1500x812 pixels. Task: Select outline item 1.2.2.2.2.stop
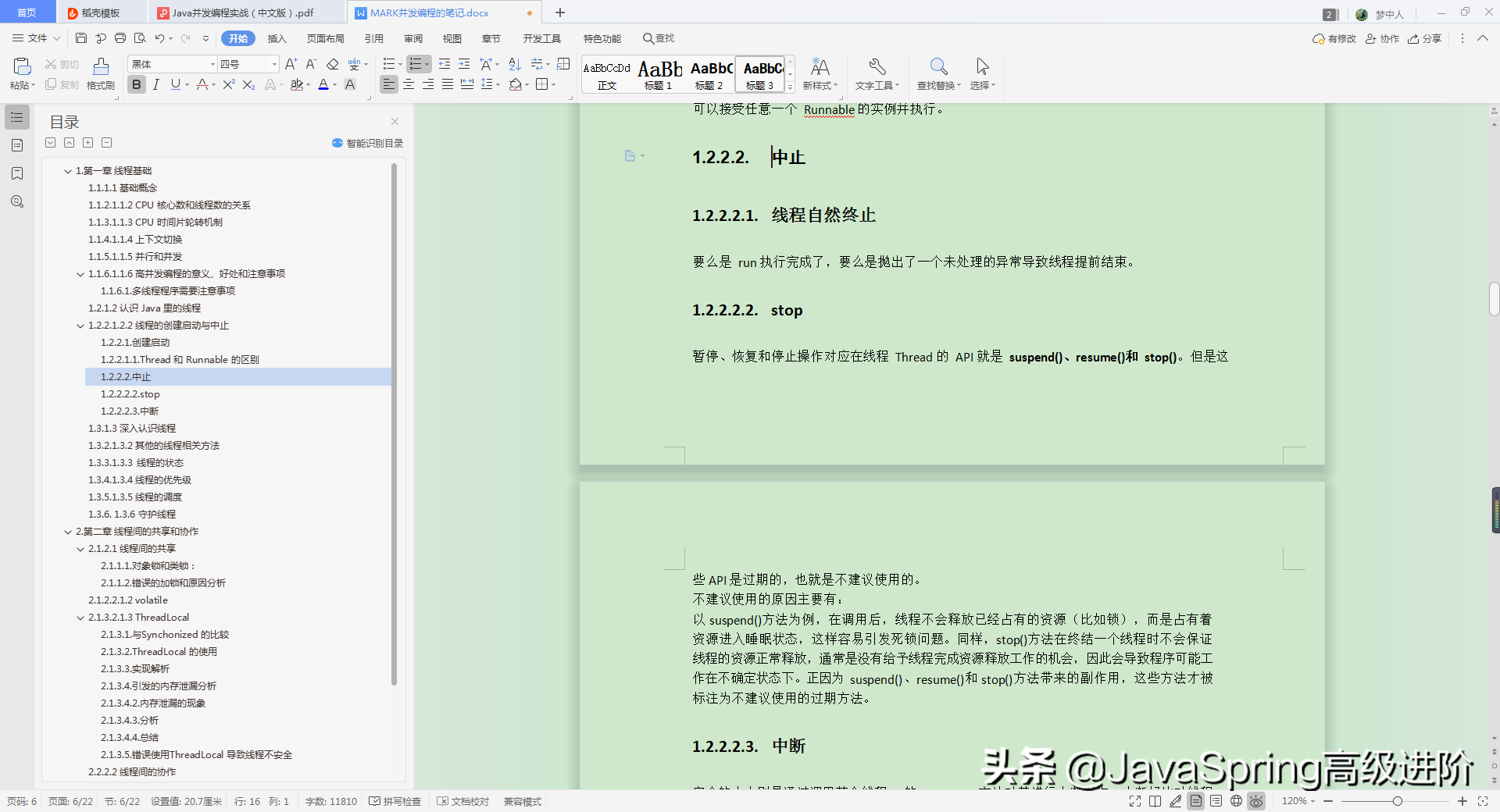click(130, 394)
